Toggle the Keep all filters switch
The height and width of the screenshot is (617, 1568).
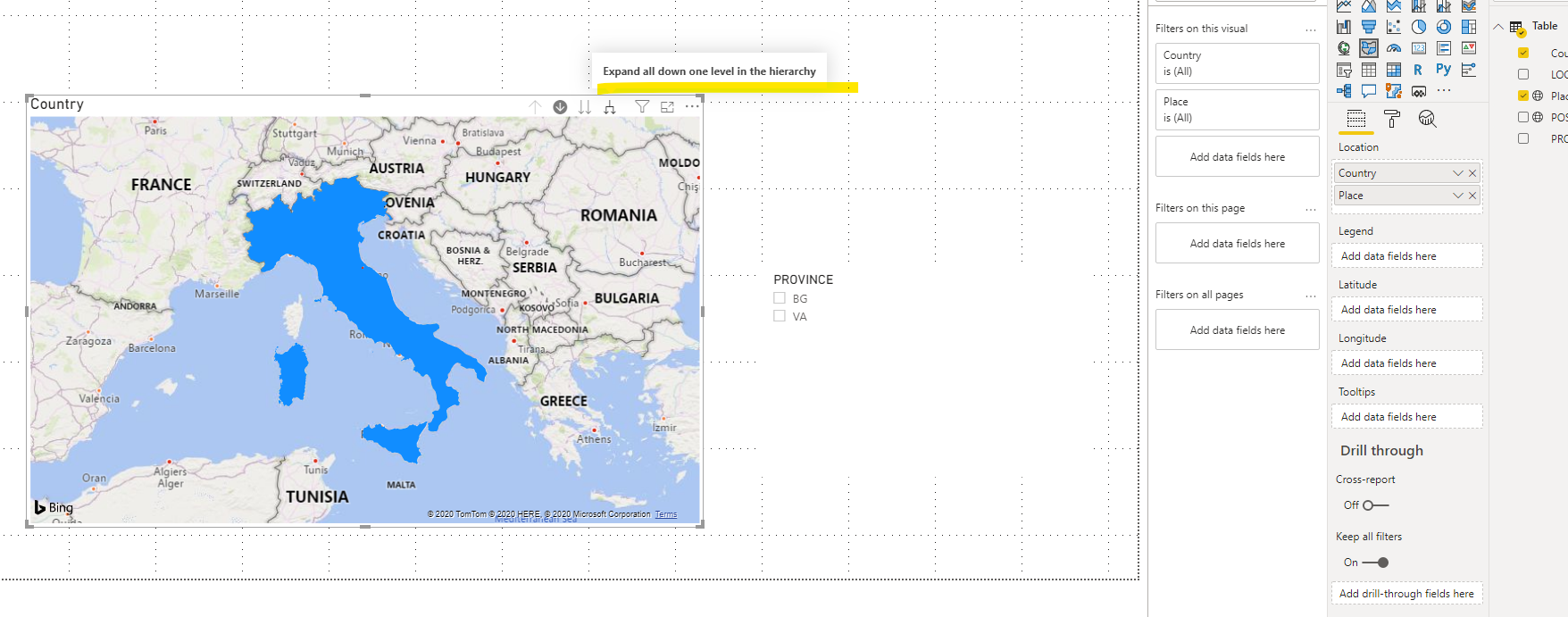click(x=1375, y=563)
